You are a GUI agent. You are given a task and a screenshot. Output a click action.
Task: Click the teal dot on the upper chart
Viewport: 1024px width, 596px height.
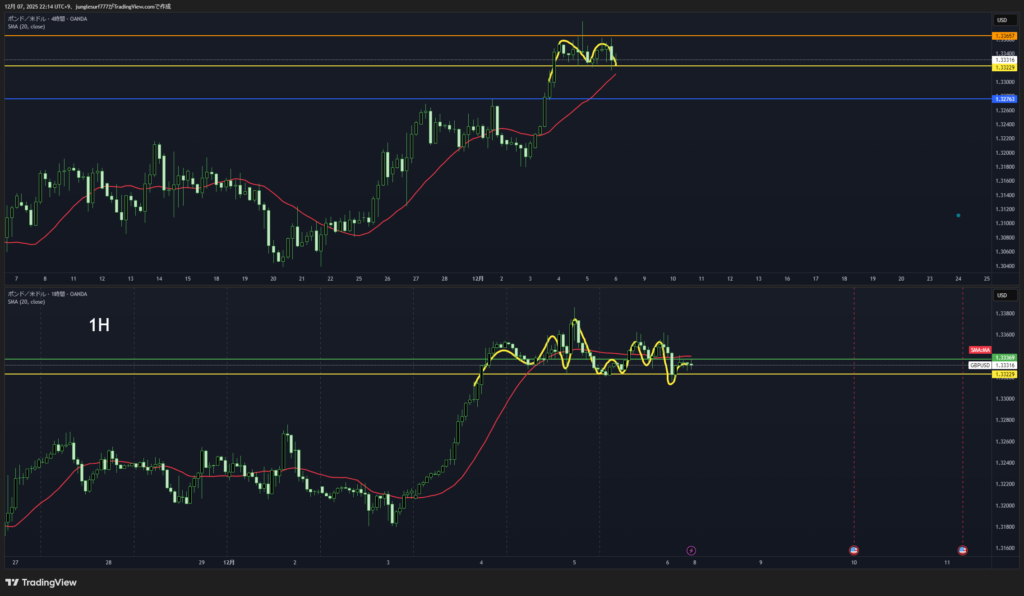click(x=958, y=215)
